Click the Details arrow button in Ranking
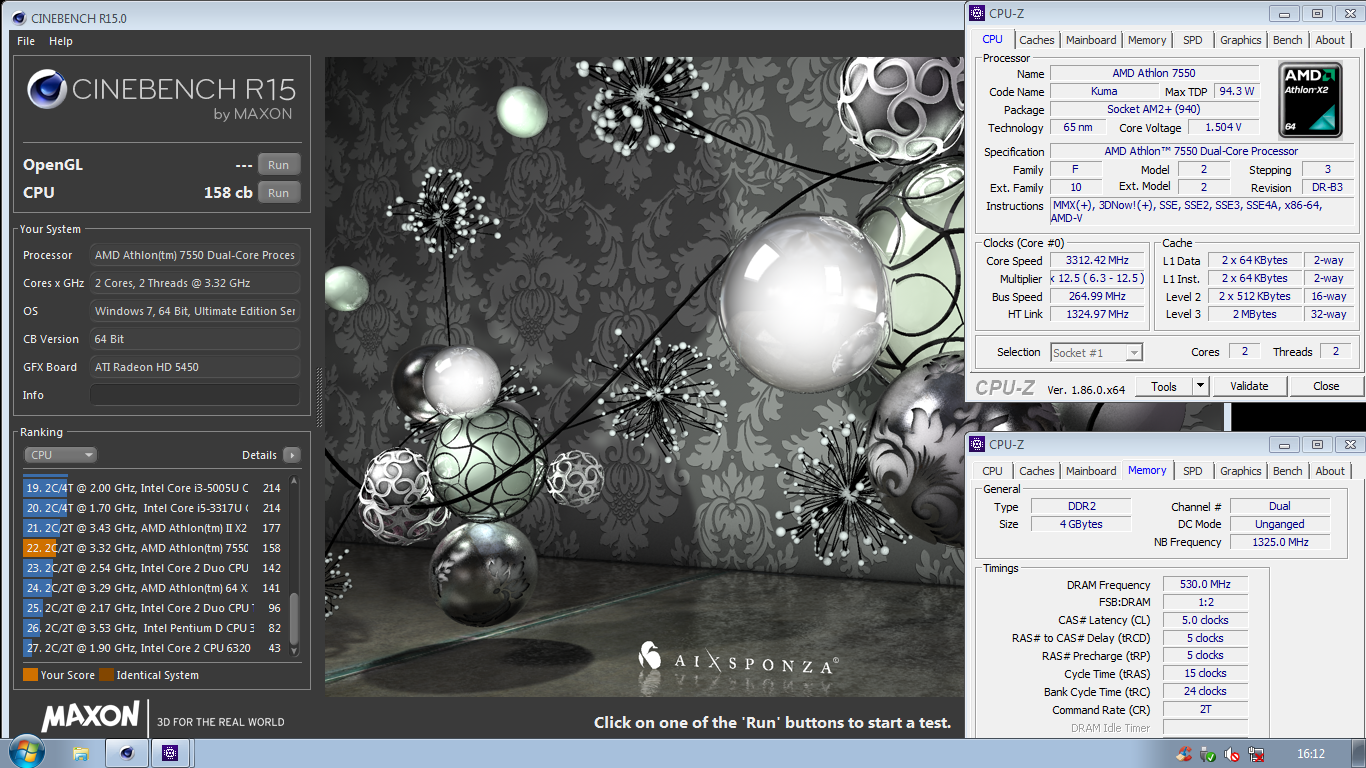Image resolution: width=1366 pixels, height=768 pixels. click(291, 455)
